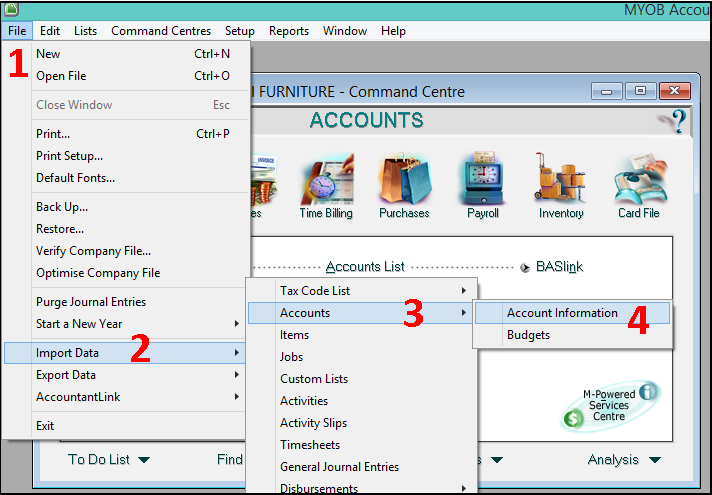This screenshot has height=495, width=712.
Task: Expand the Export Data submenu
Action: click(126, 375)
